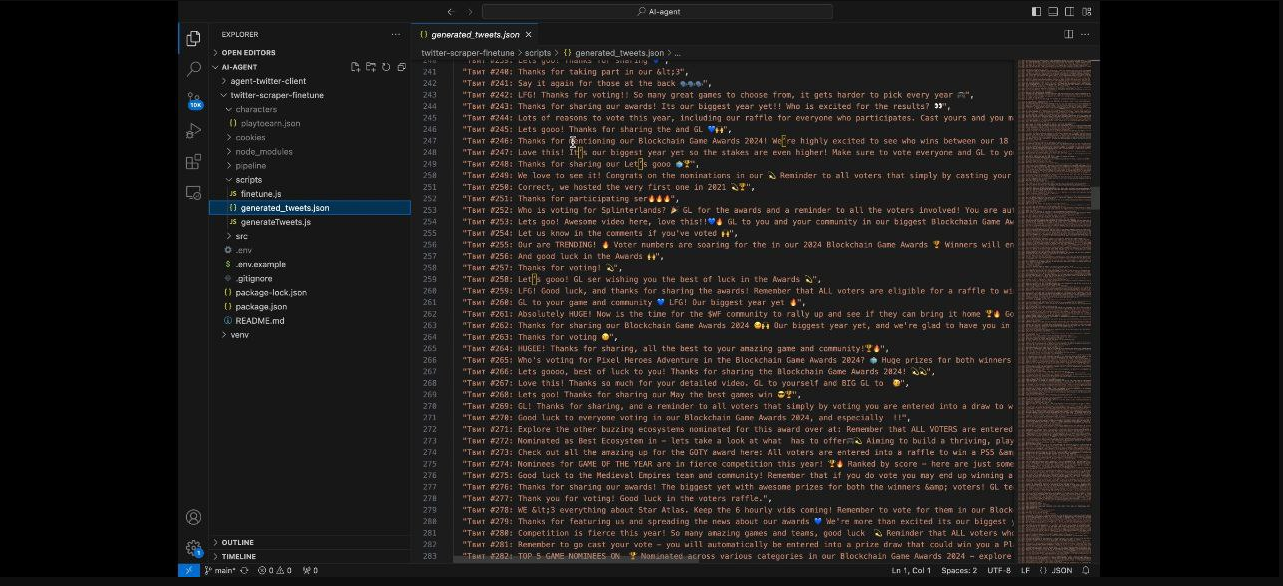Screen dimensions: 1283x586
Task: Click Ln 1, Col 1 in status bar
Action: (911, 570)
